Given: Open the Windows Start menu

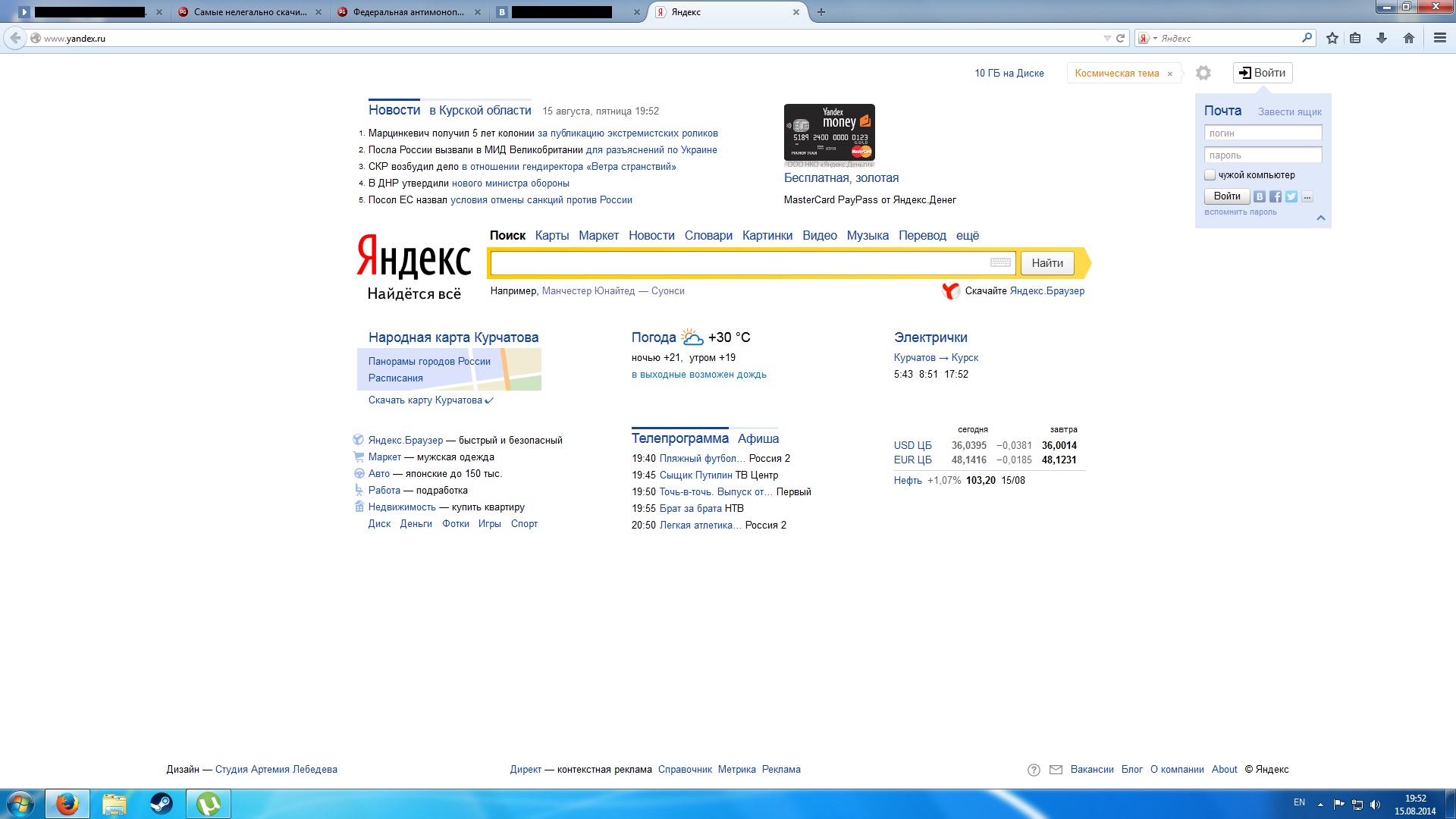Looking at the screenshot, I should pyautogui.click(x=20, y=804).
